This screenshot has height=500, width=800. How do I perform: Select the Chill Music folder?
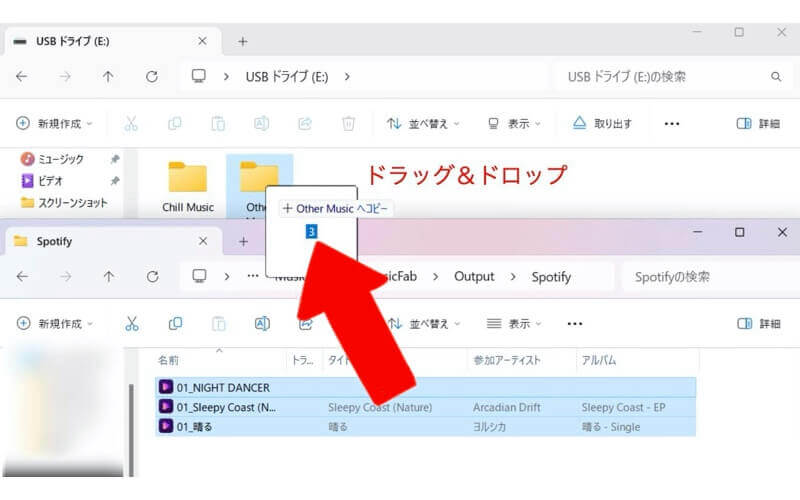point(188,187)
